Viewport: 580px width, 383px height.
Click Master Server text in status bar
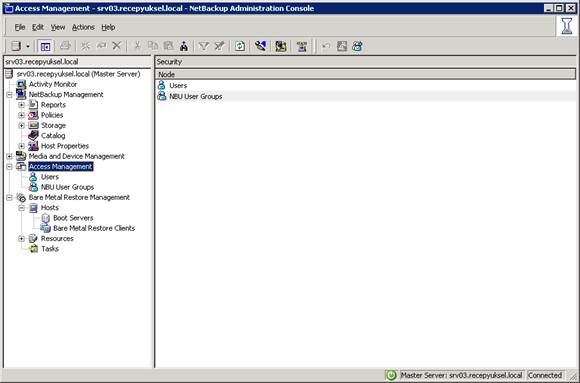(x=461, y=375)
